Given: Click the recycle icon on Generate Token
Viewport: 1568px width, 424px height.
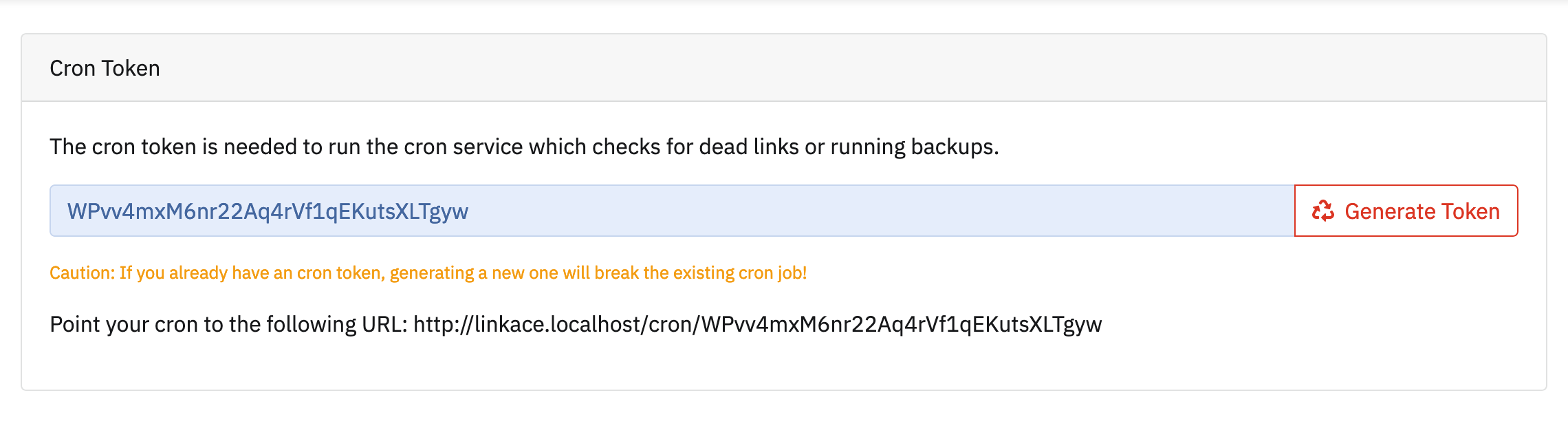Looking at the screenshot, I should (1322, 211).
